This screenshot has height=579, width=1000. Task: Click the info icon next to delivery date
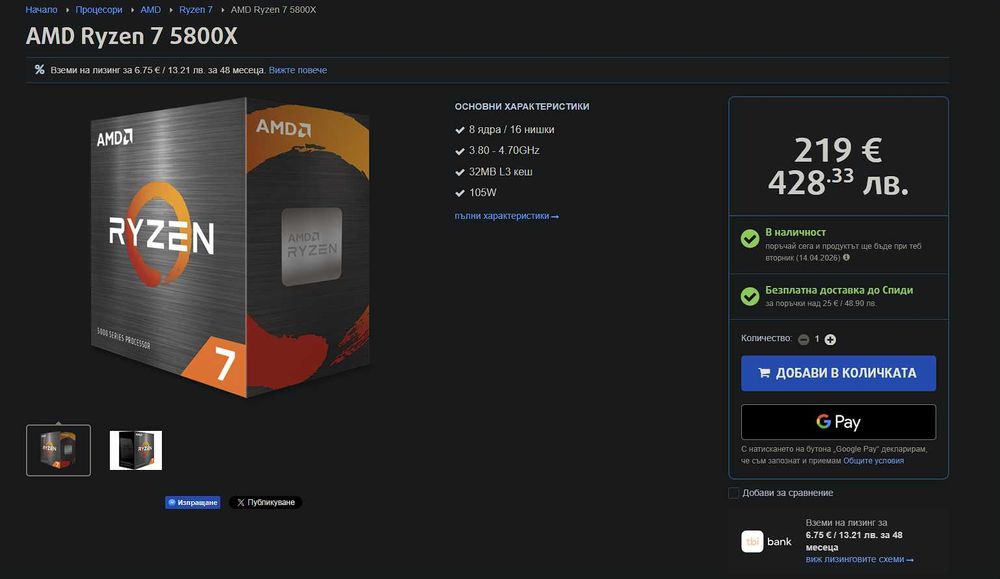click(x=846, y=258)
